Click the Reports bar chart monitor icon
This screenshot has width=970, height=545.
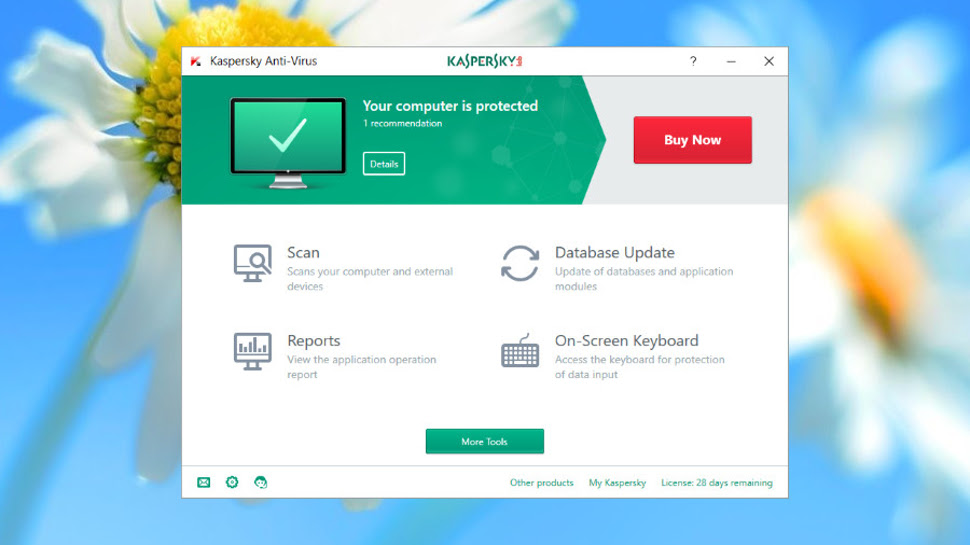(252, 351)
